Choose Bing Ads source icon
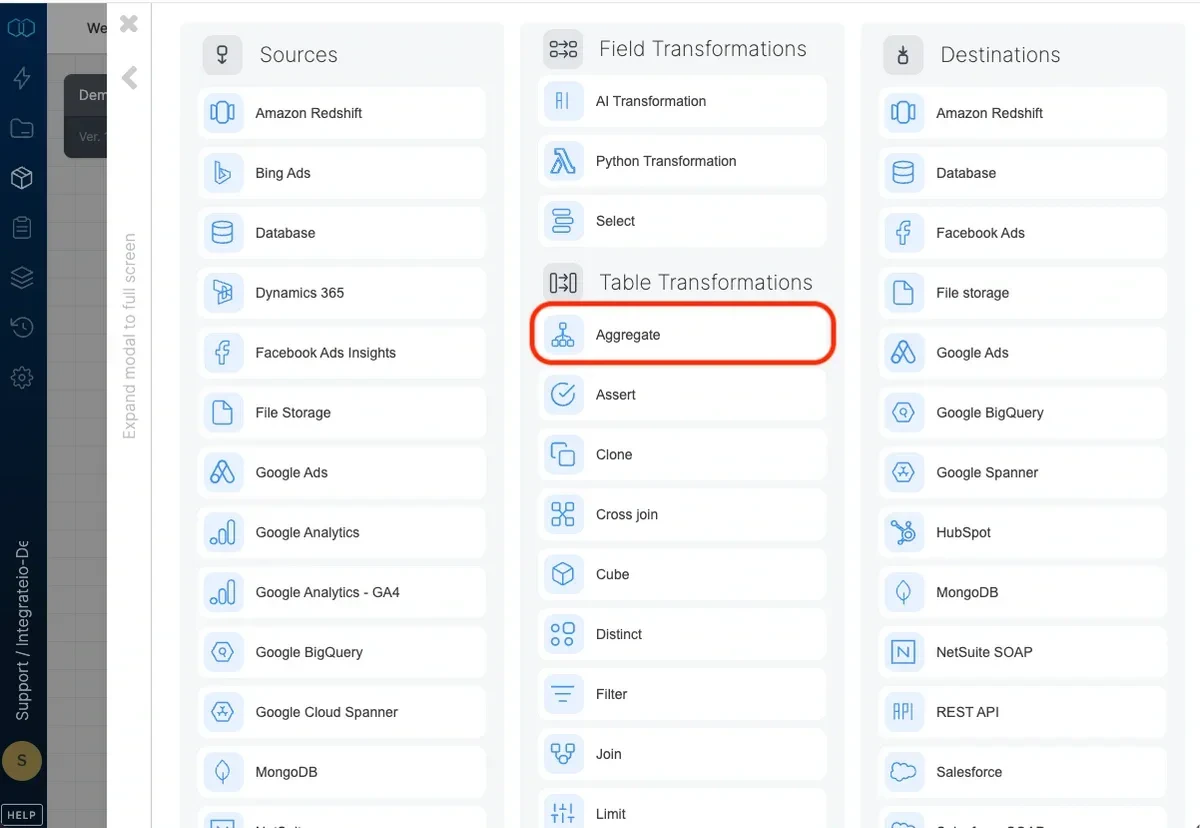This screenshot has width=1200, height=828. point(222,173)
